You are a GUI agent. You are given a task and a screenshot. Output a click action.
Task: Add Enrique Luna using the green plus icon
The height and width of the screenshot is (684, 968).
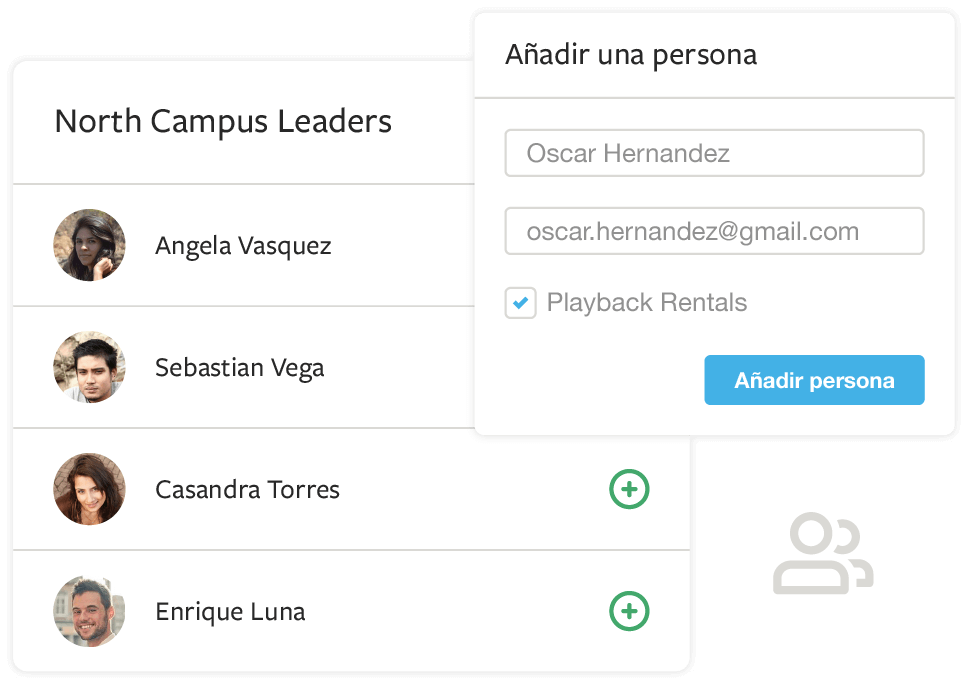point(629,612)
